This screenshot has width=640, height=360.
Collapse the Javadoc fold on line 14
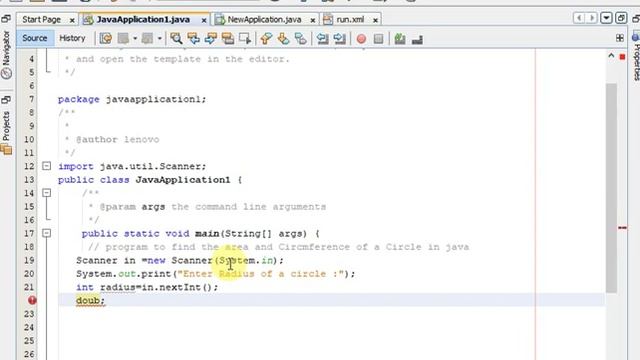[x=47, y=193]
